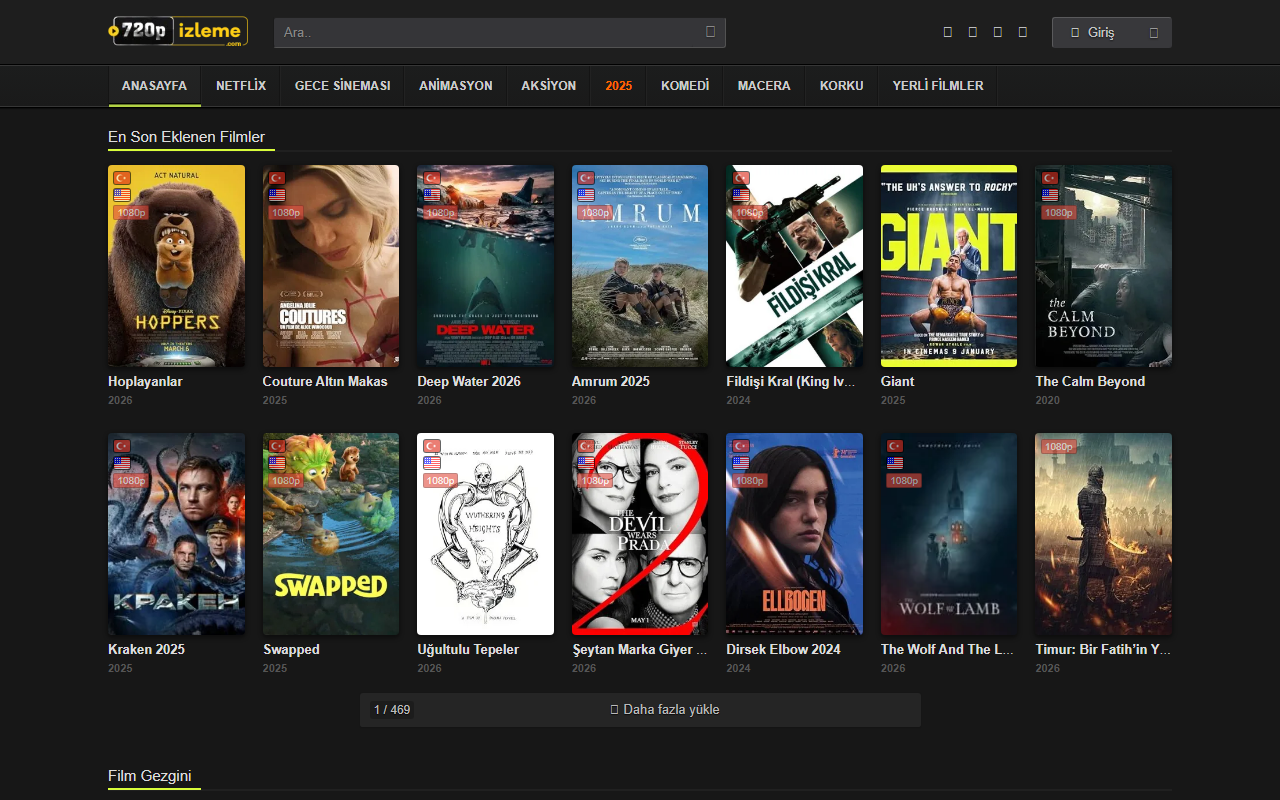Click the Turkish flag on The Calm Beyond poster

click(x=1049, y=178)
